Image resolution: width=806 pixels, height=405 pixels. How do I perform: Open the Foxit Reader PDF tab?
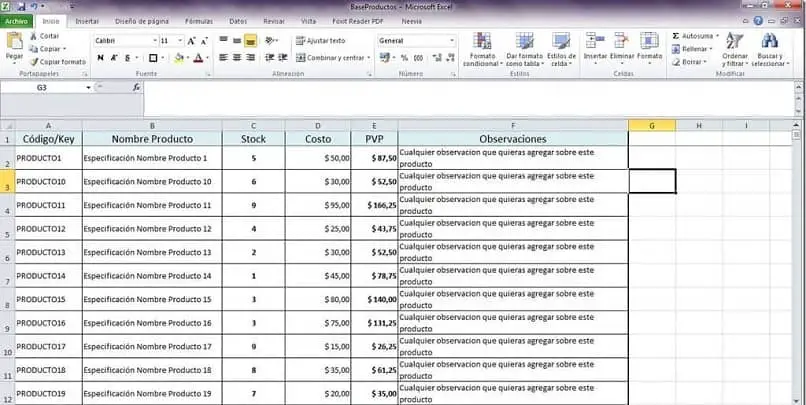(358, 22)
